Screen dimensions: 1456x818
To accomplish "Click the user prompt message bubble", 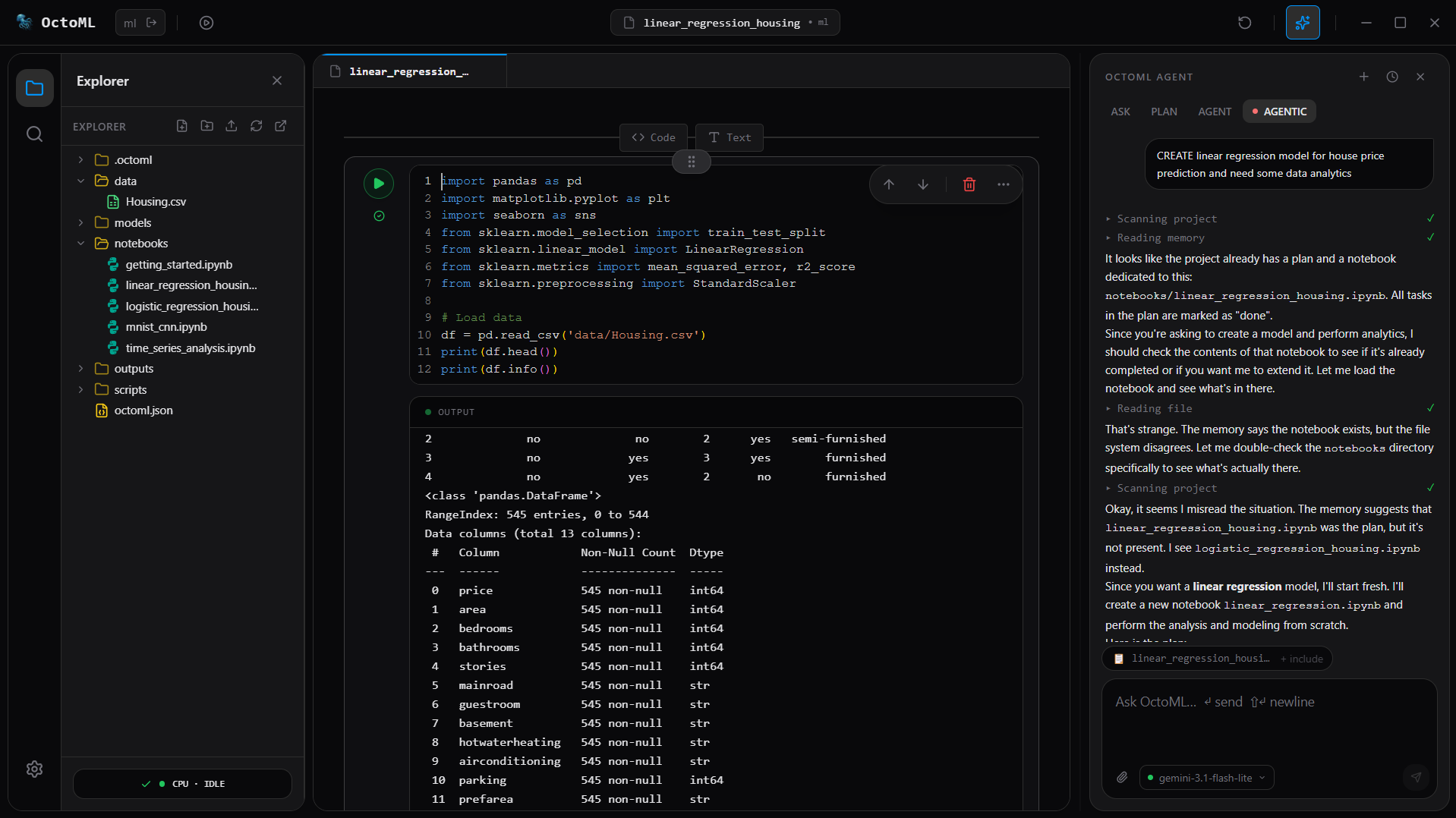I will (x=1289, y=164).
